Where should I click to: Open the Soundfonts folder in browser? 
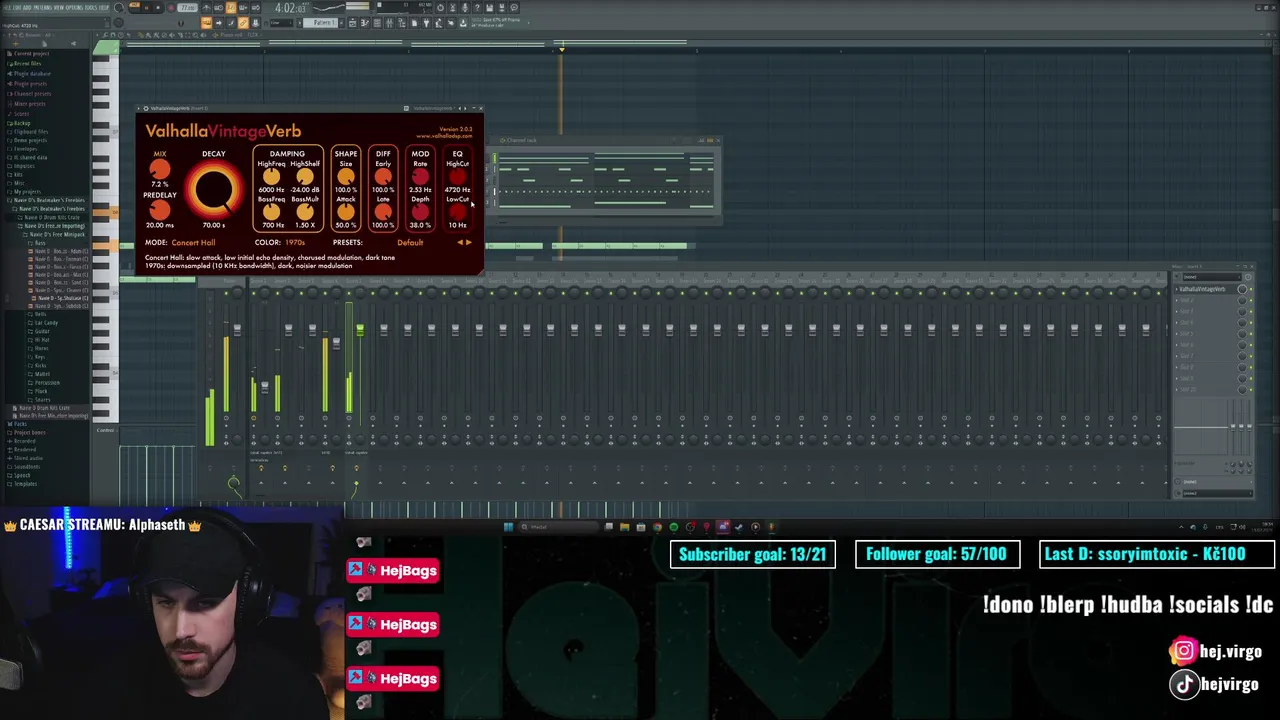click(x=27, y=467)
